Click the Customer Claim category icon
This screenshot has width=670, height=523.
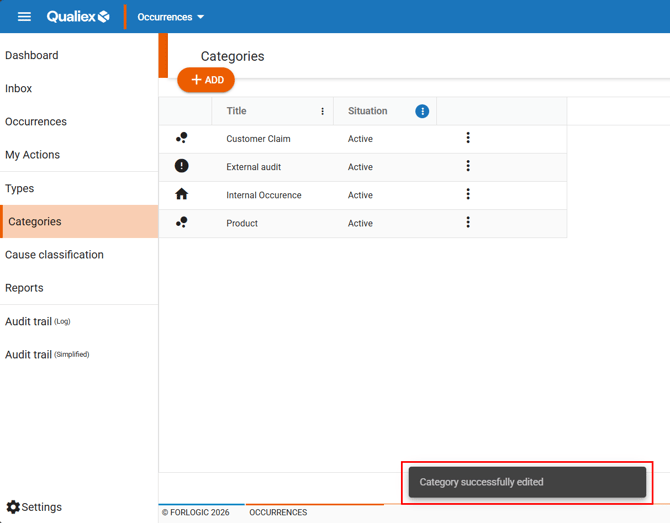tap(181, 138)
